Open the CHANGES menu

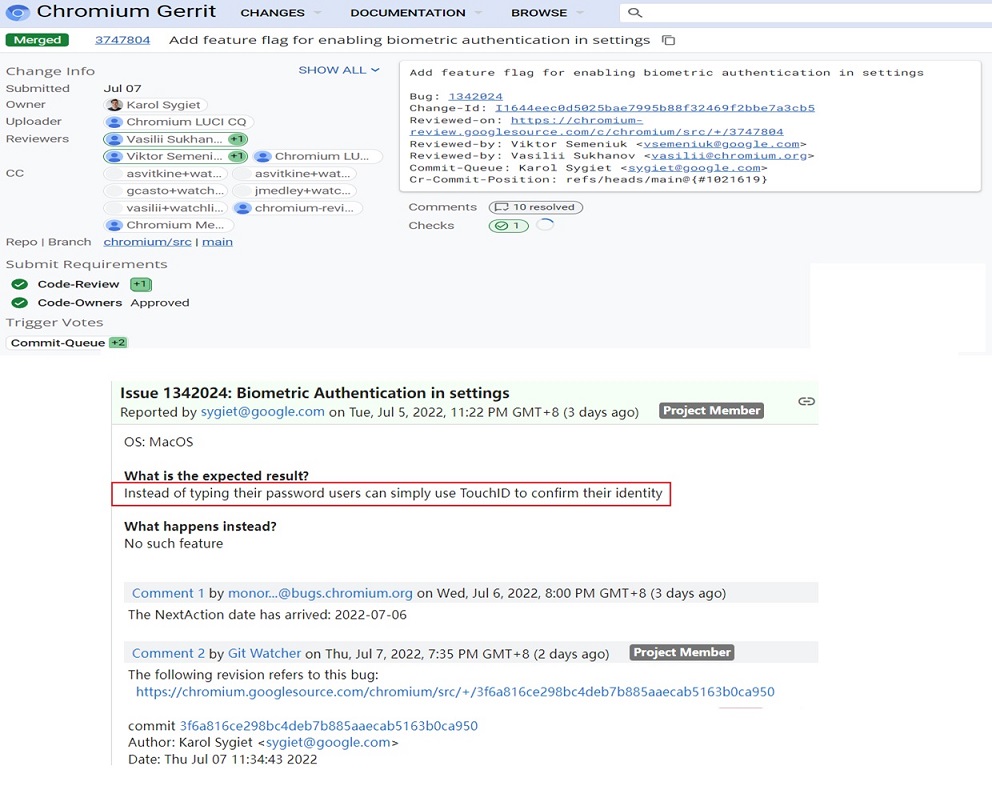point(281,13)
